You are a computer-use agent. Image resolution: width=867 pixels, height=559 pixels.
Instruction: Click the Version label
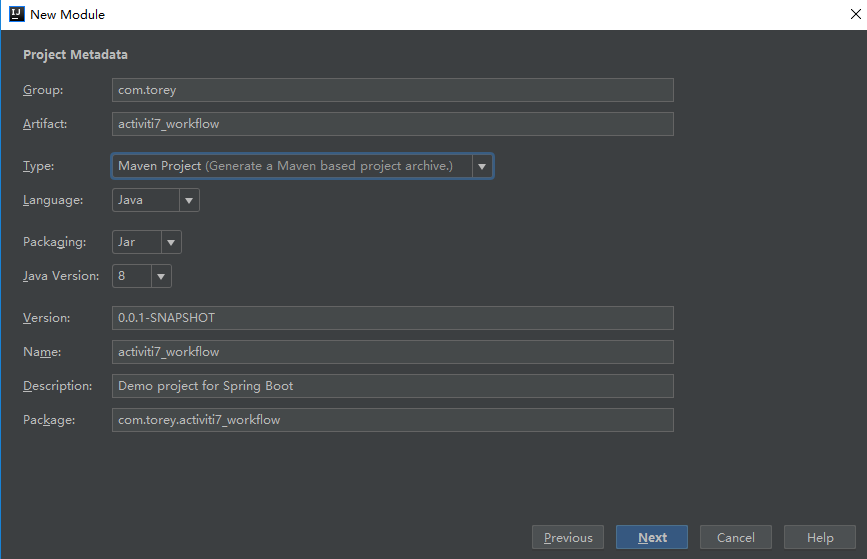[x=46, y=318]
